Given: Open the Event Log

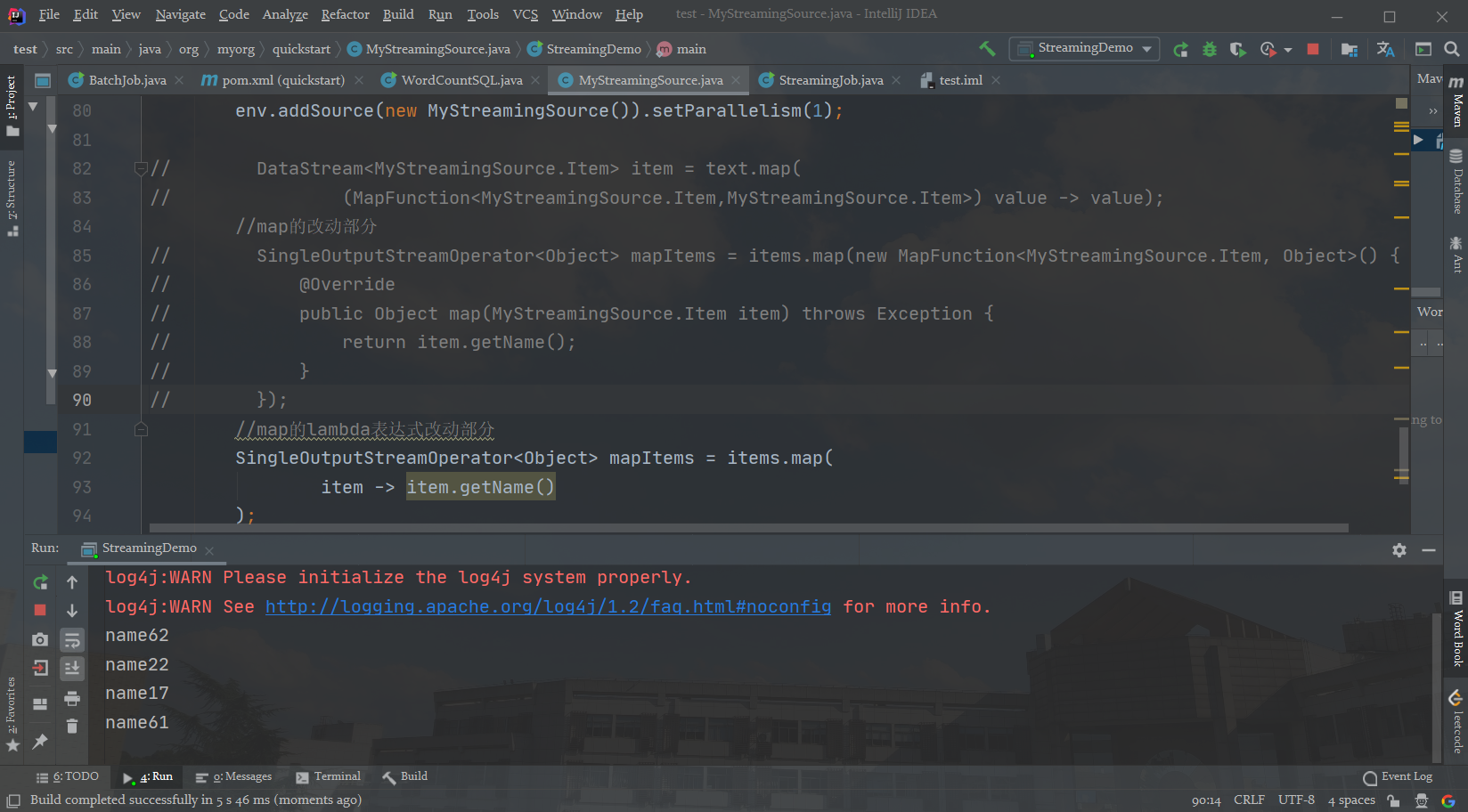Looking at the screenshot, I should (1397, 777).
